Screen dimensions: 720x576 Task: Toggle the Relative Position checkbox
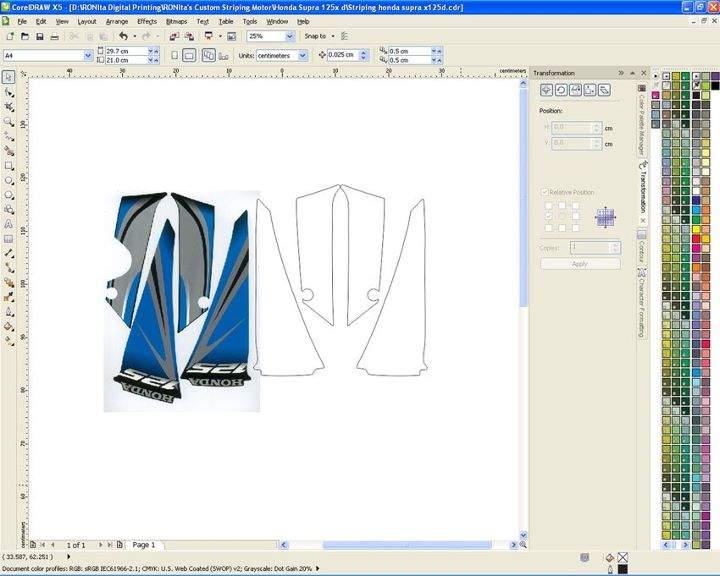pyautogui.click(x=545, y=192)
